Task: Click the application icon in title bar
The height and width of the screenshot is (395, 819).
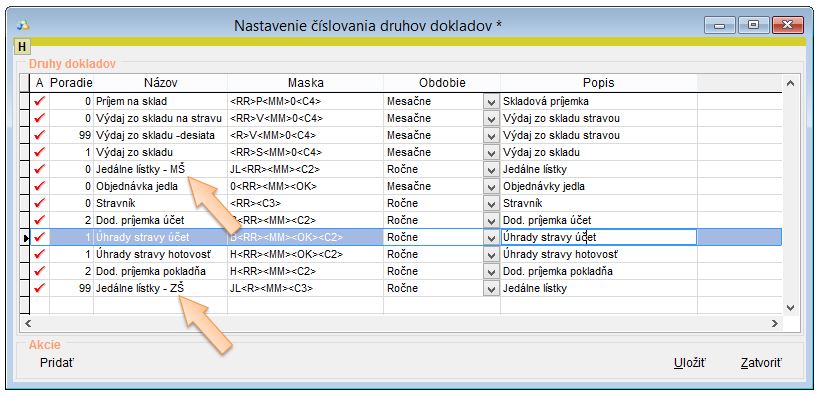Action: point(22,25)
